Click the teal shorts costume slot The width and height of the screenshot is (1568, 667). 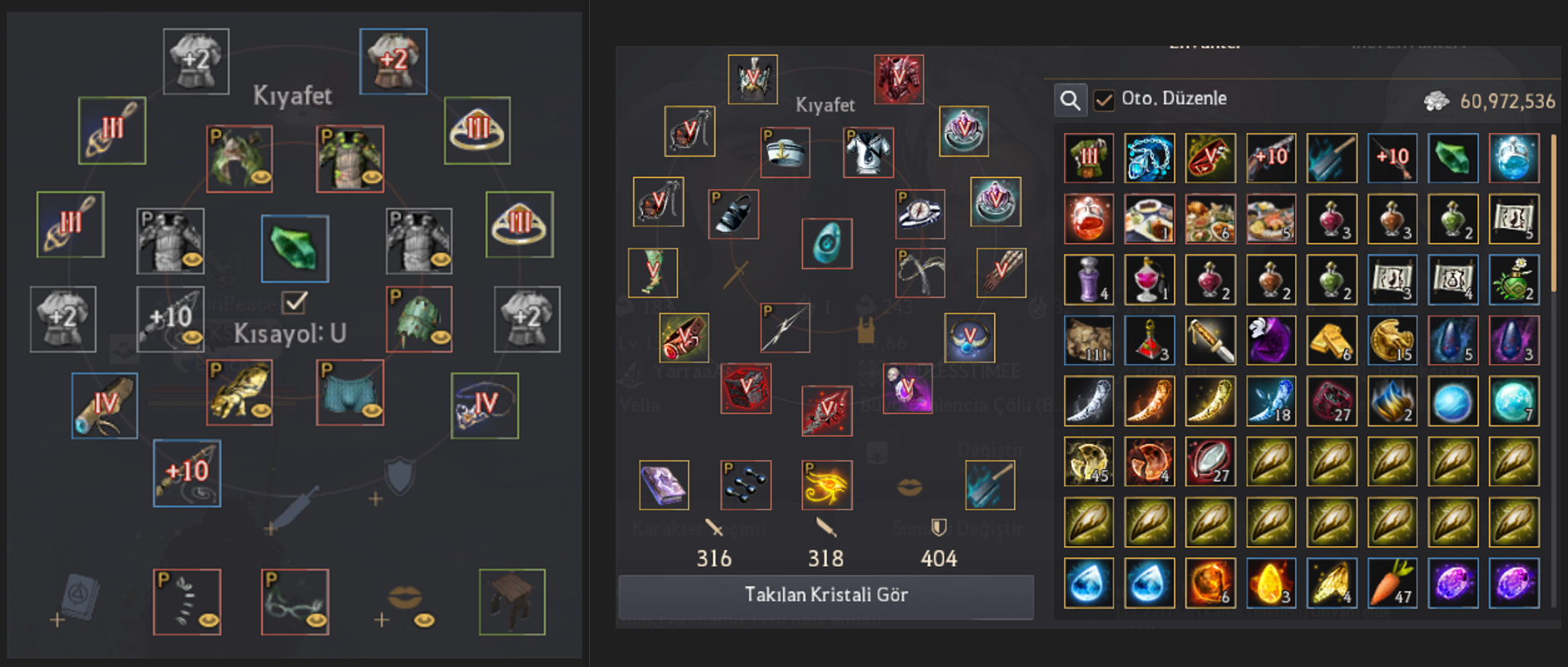[350, 393]
